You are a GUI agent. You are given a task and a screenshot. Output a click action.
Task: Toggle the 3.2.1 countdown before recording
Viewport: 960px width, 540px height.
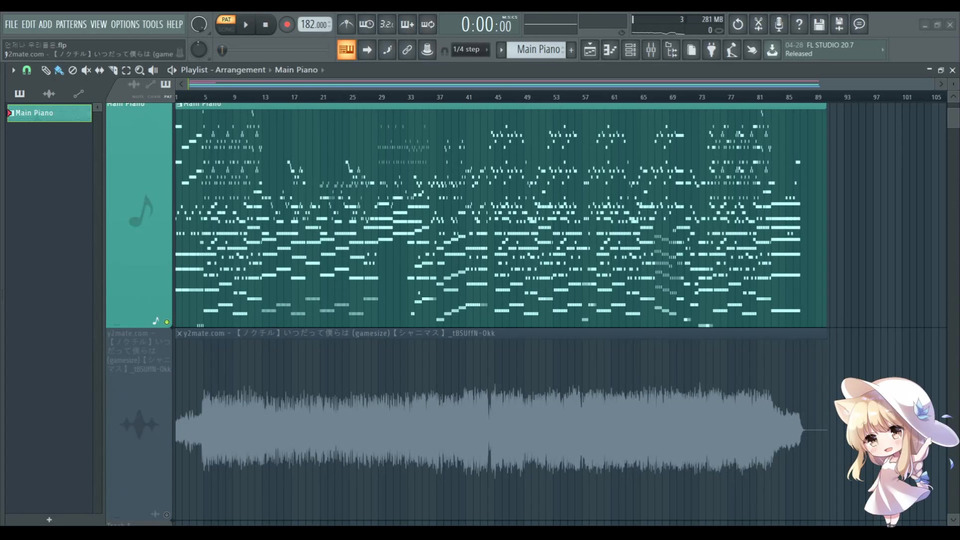point(386,24)
